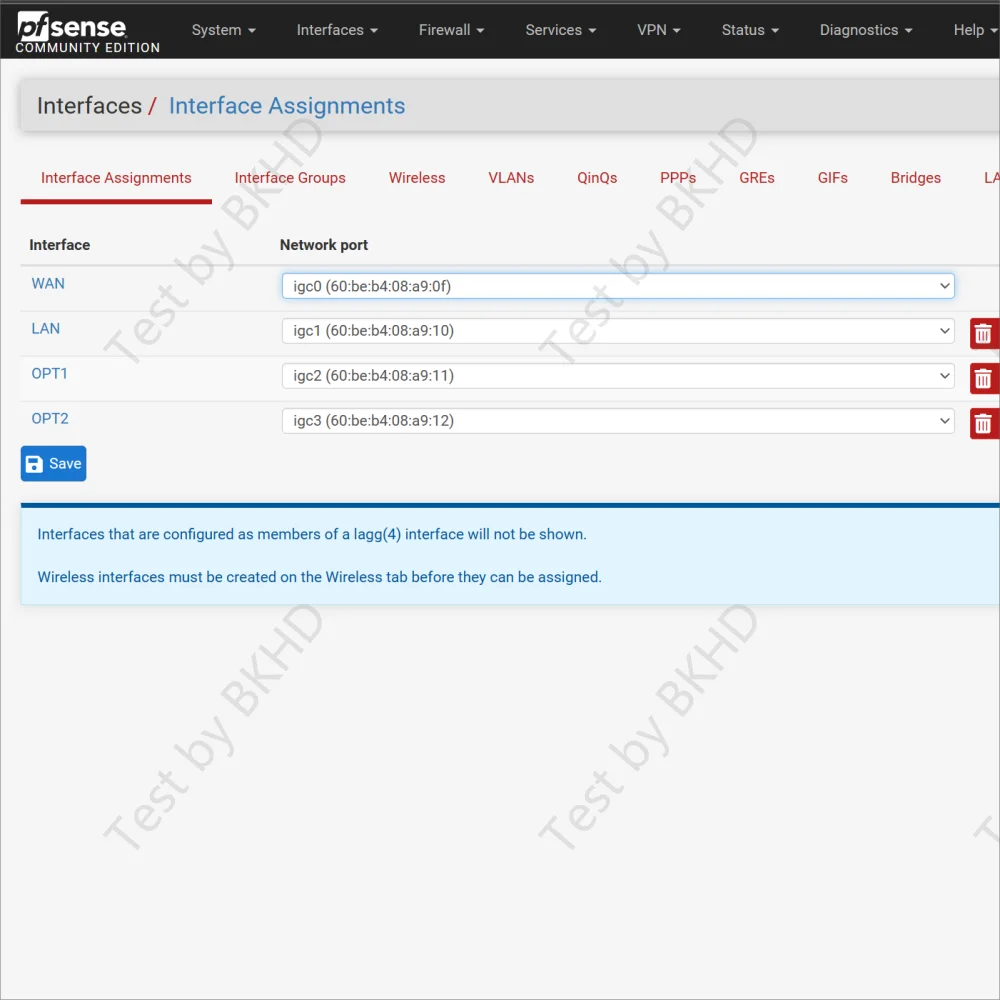Open the LAN network port dropdown
Image resolution: width=1000 pixels, height=1000 pixels.
point(617,331)
